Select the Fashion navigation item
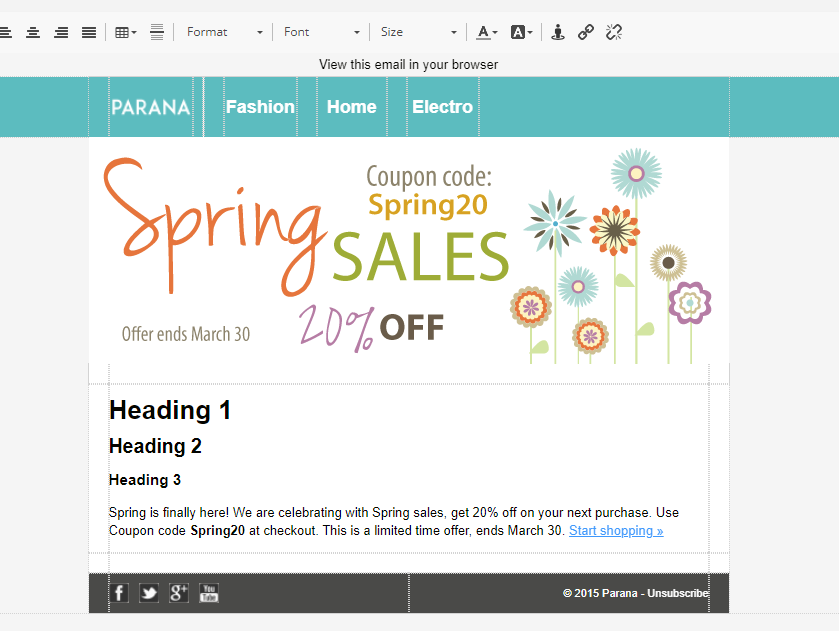Image resolution: width=839 pixels, height=631 pixels. (260, 107)
